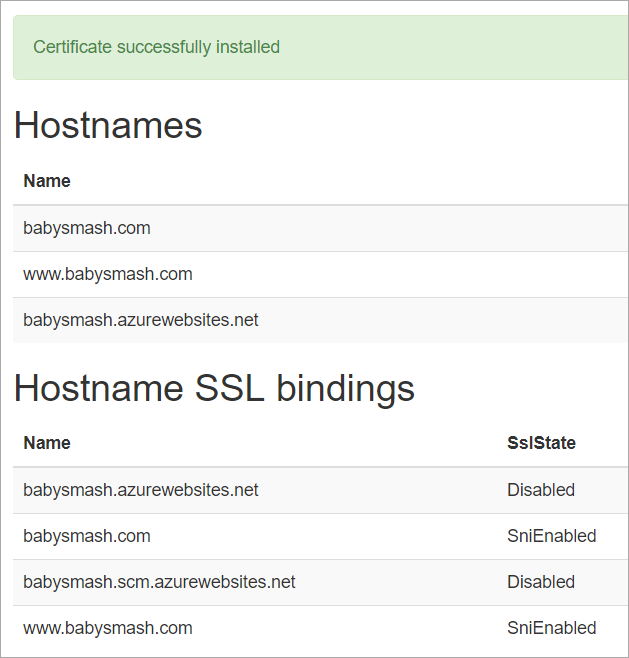The height and width of the screenshot is (658, 629).
Task: Click SniEnabled state for the babysmash.com binding
Action: (551, 536)
